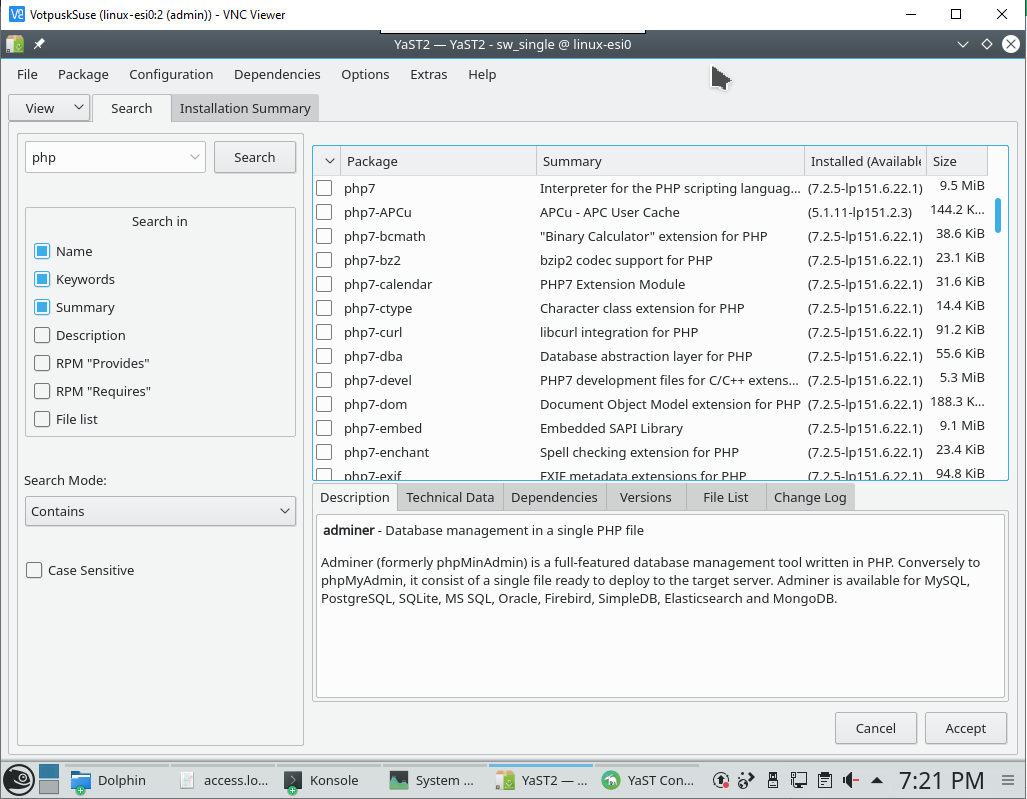Toggle the Summary search checkbox
This screenshot has height=799, width=1027.
[42, 307]
